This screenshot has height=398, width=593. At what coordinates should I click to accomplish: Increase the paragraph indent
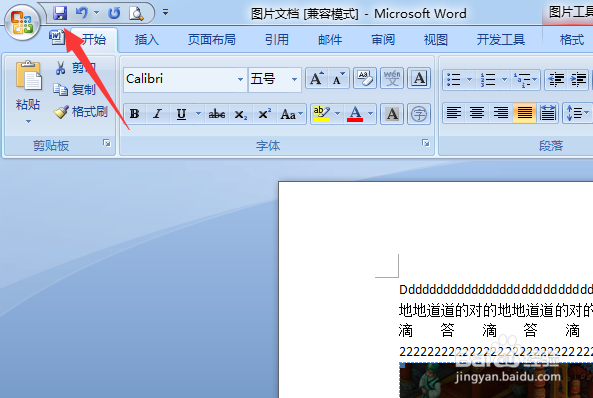(x=578, y=79)
